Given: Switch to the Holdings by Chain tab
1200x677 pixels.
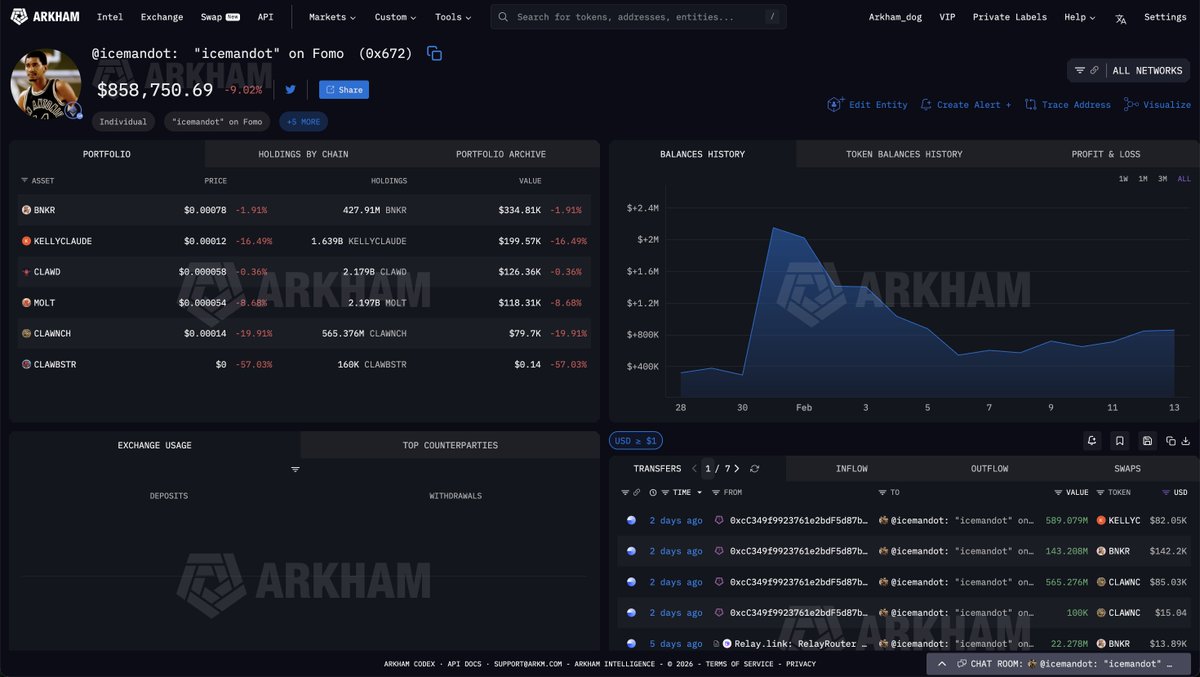Looking at the screenshot, I should click(x=303, y=154).
